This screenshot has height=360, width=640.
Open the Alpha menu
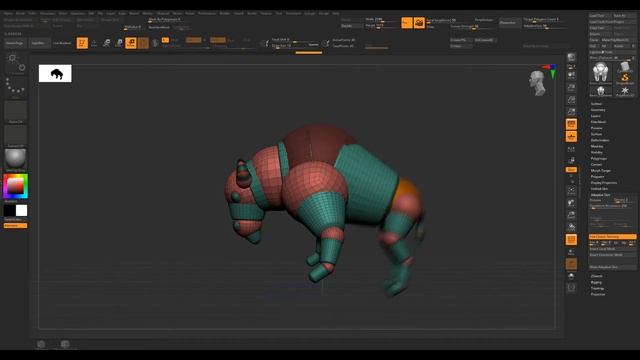8,13
